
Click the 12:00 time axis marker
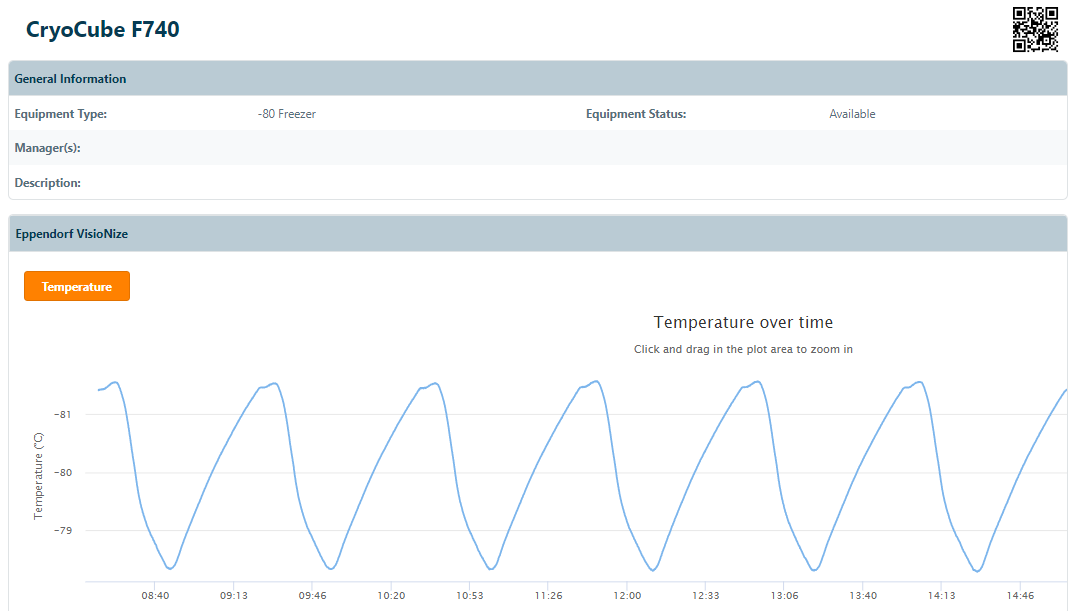pyautogui.click(x=627, y=596)
